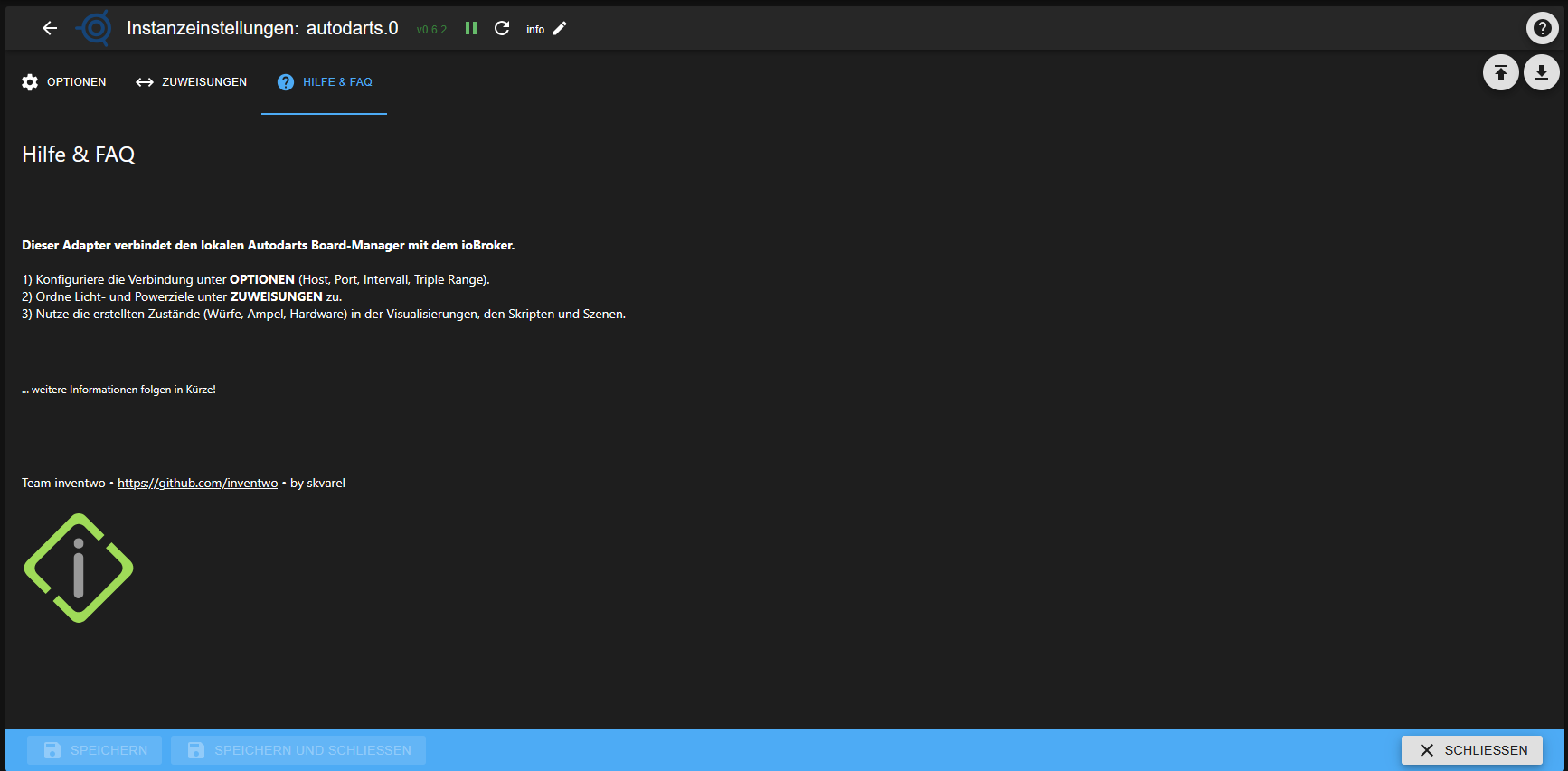Edit the info log level pencil icon
This screenshot has height=771, width=1568.
pyautogui.click(x=560, y=28)
